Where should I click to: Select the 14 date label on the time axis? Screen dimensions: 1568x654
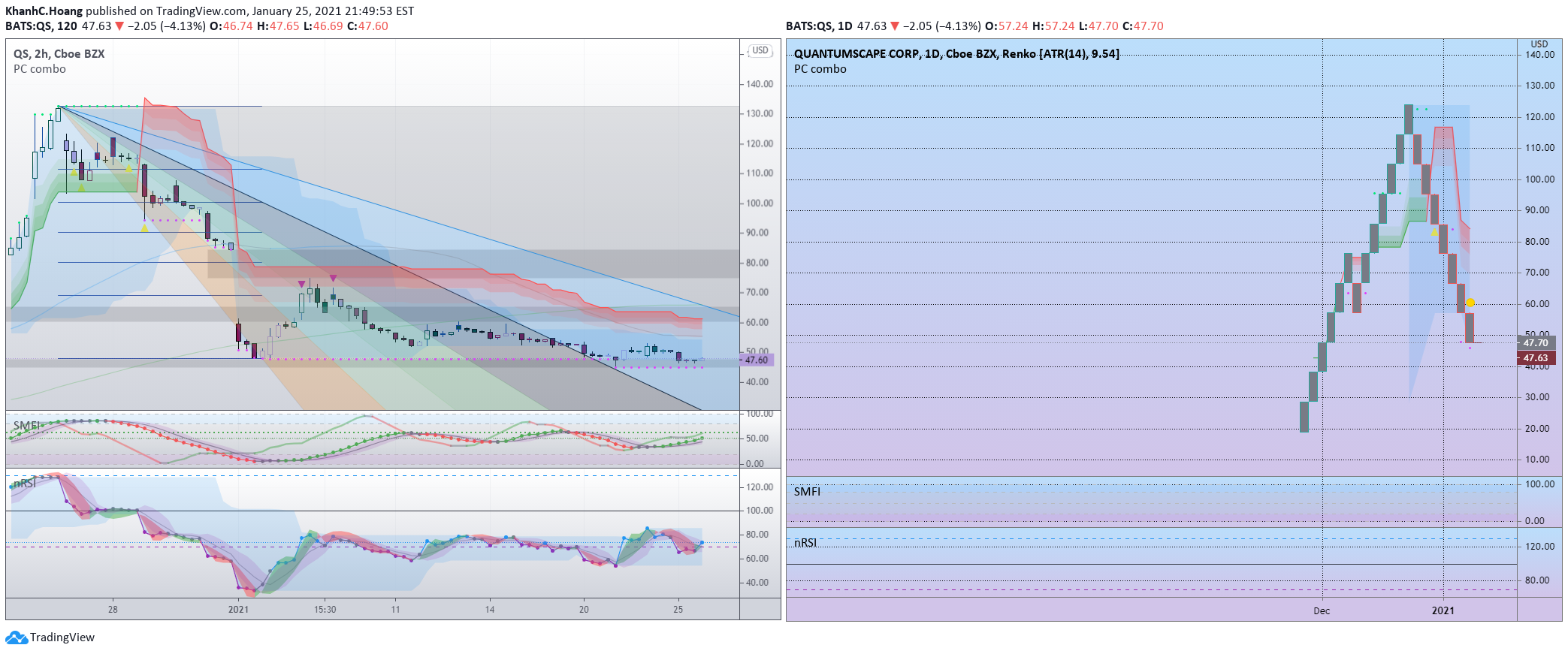click(490, 610)
